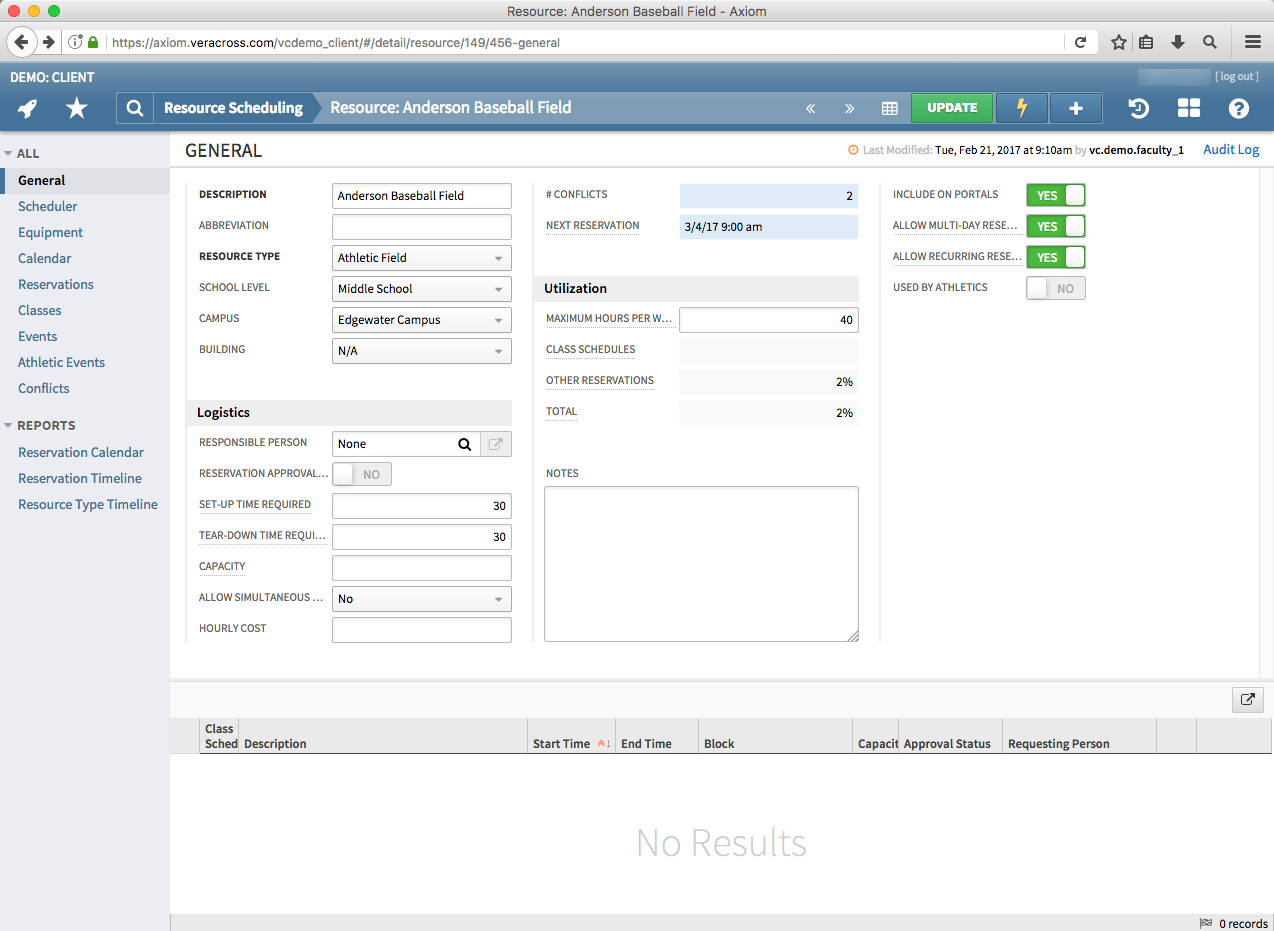Turn on the Used by Athletics toggle
The image size is (1274, 931).
tap(1055, 288)
